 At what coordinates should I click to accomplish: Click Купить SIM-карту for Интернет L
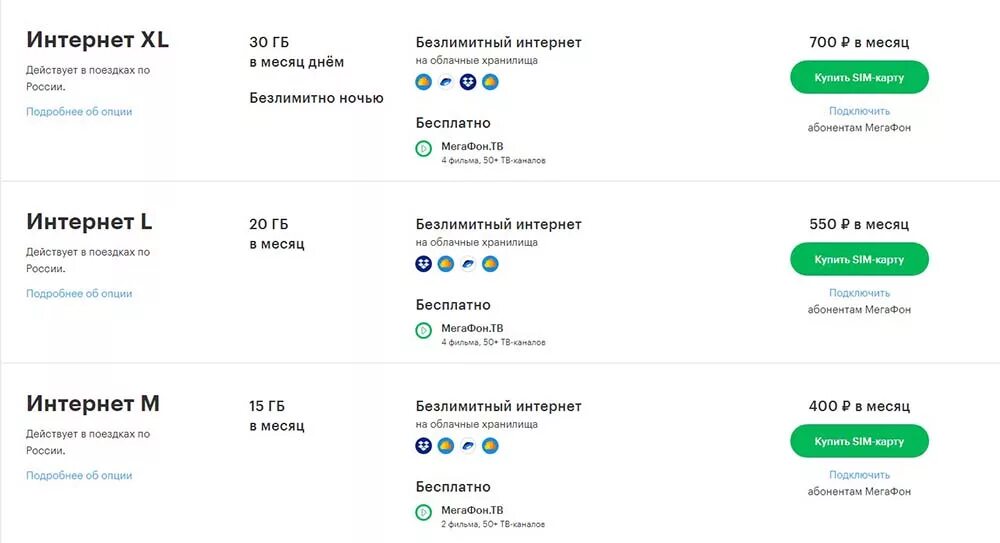859,259
